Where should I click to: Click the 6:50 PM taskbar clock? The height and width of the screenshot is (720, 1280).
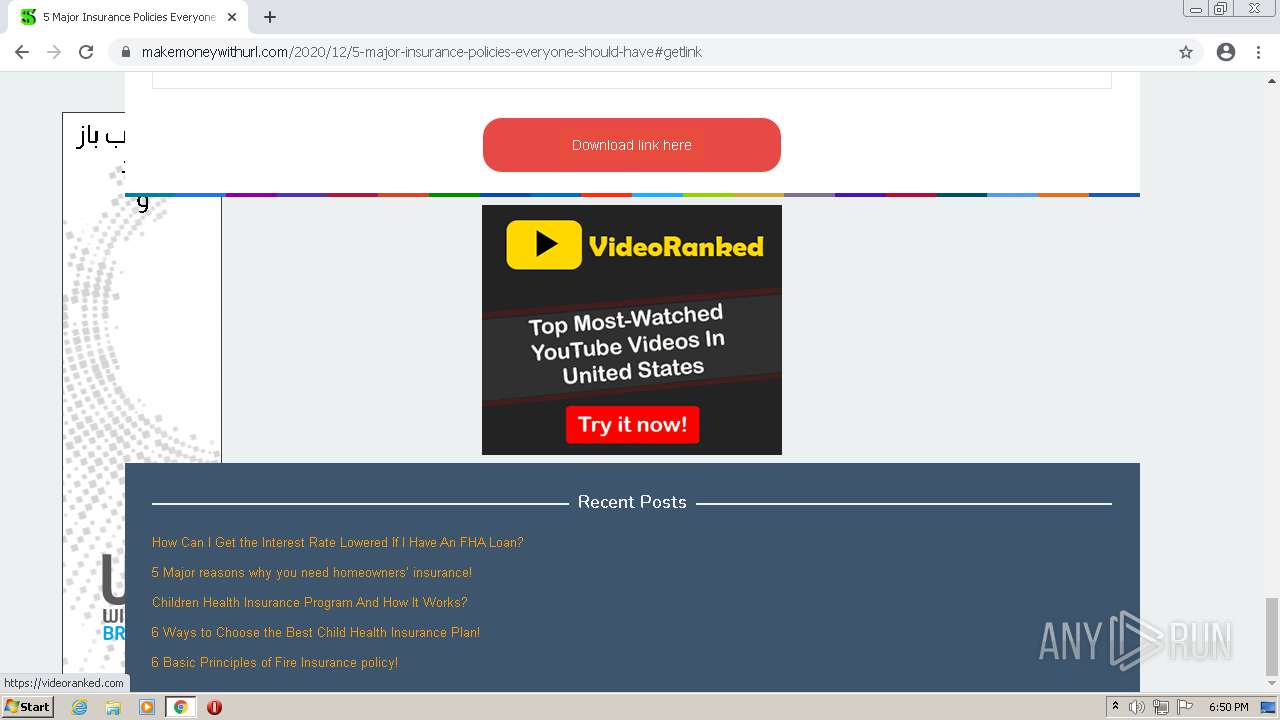click(1229, 707)
